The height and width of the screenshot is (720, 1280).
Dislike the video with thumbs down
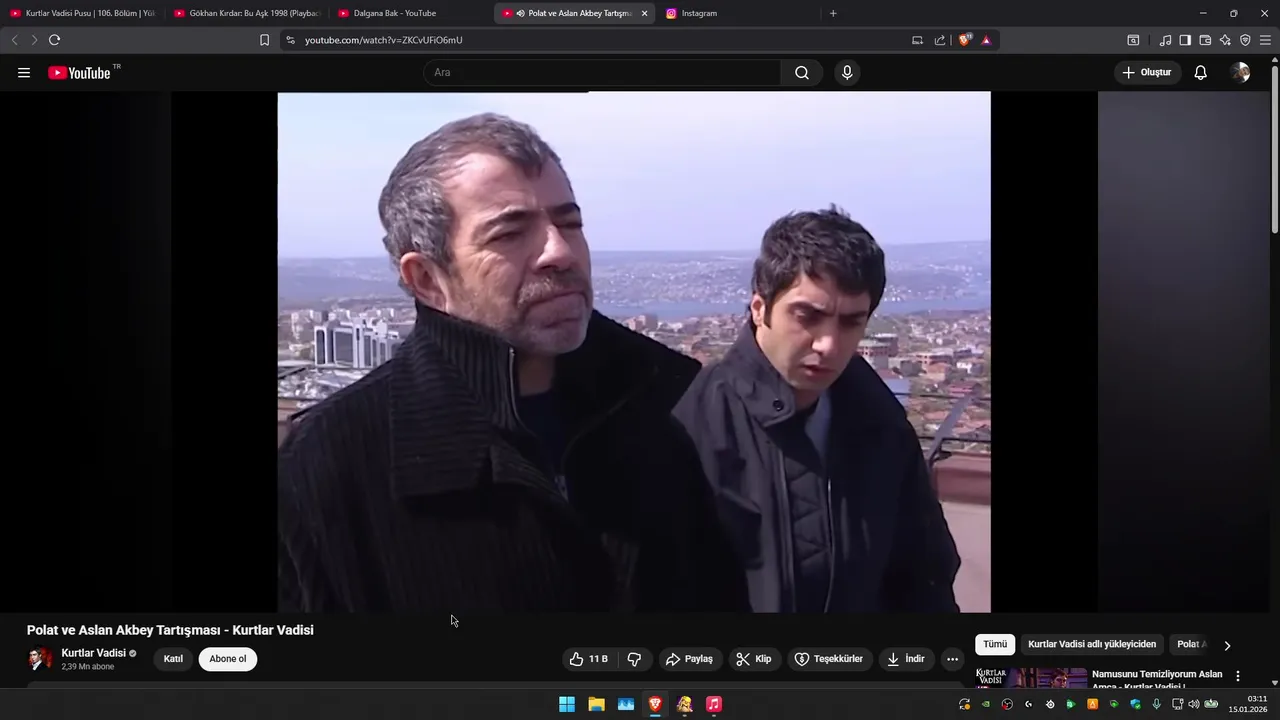(x=634, y=659)
